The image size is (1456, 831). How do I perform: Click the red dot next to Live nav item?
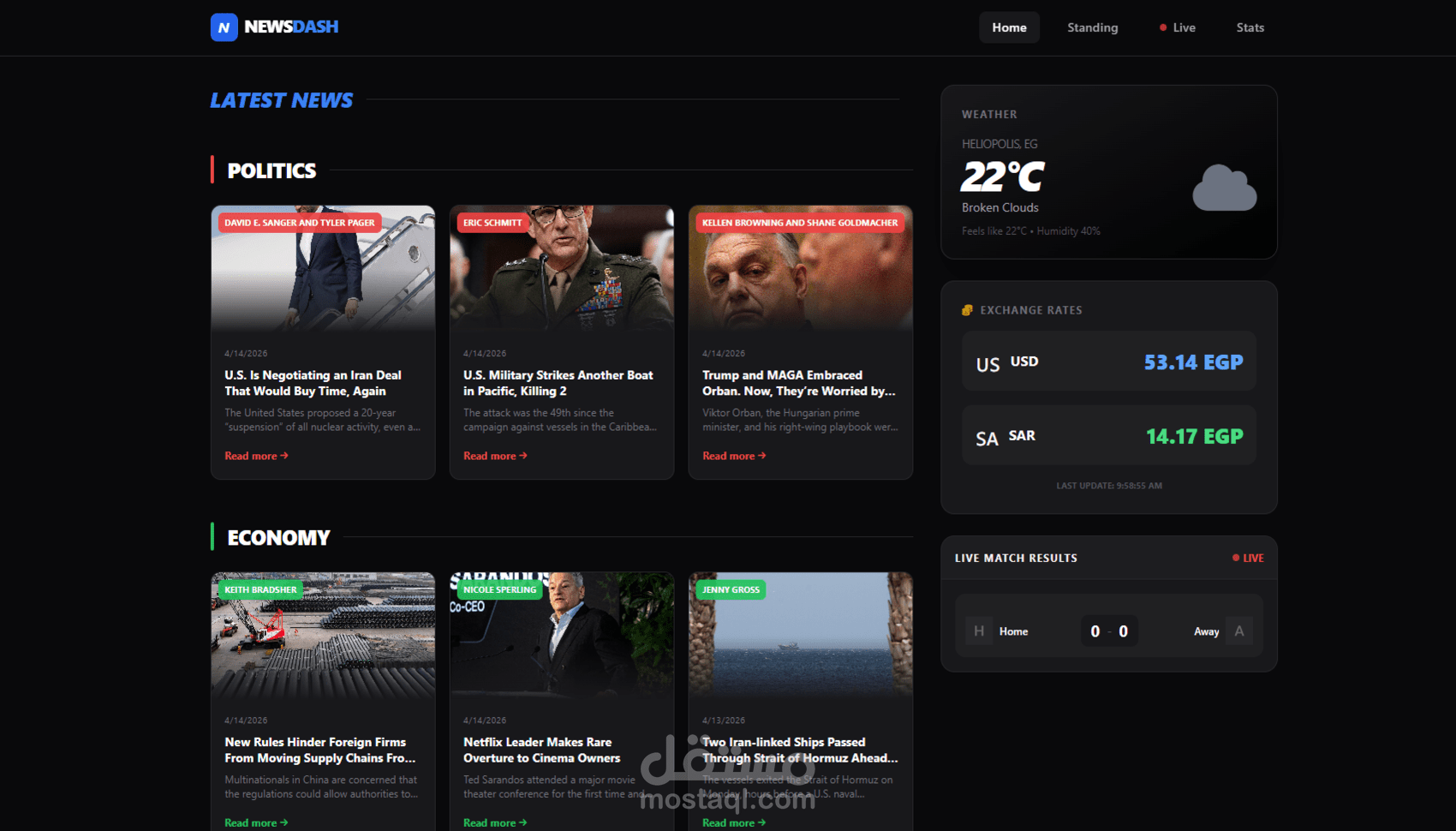(x=1162, y=27)
